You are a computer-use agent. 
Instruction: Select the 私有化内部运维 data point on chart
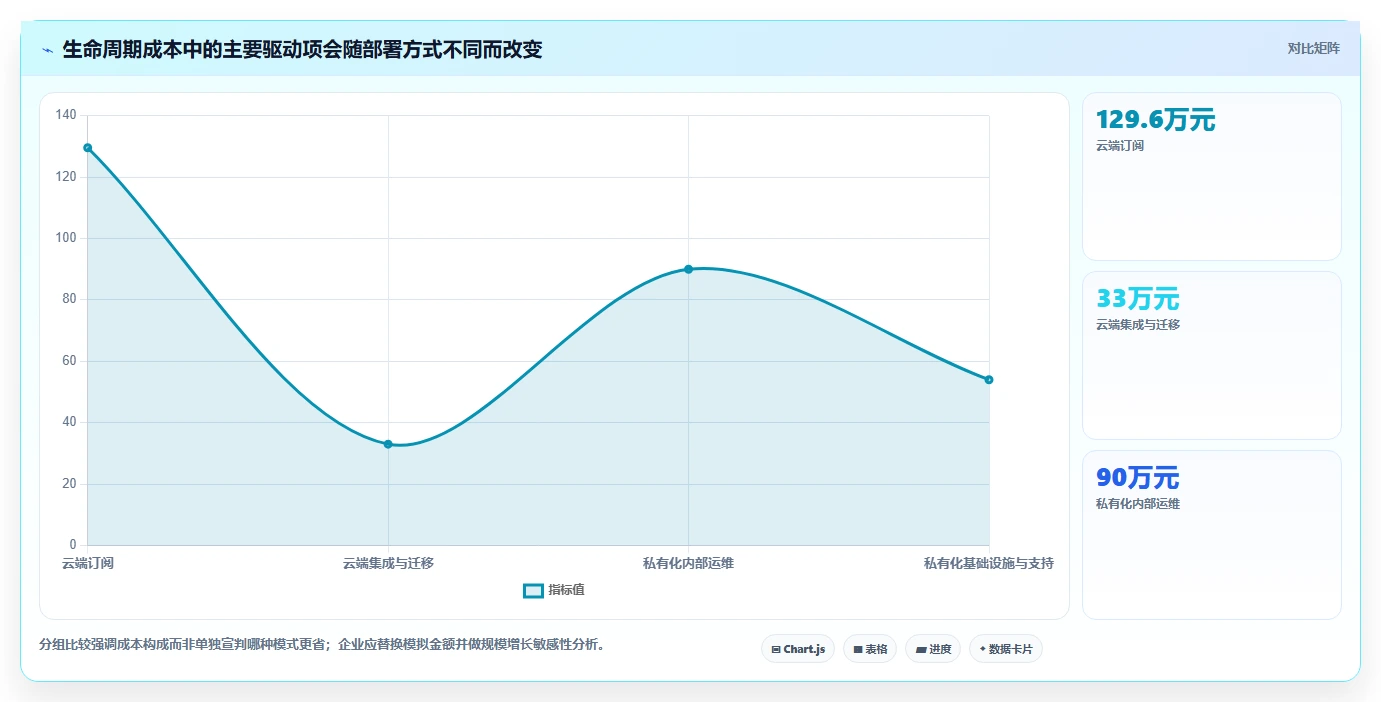(688, 269)
